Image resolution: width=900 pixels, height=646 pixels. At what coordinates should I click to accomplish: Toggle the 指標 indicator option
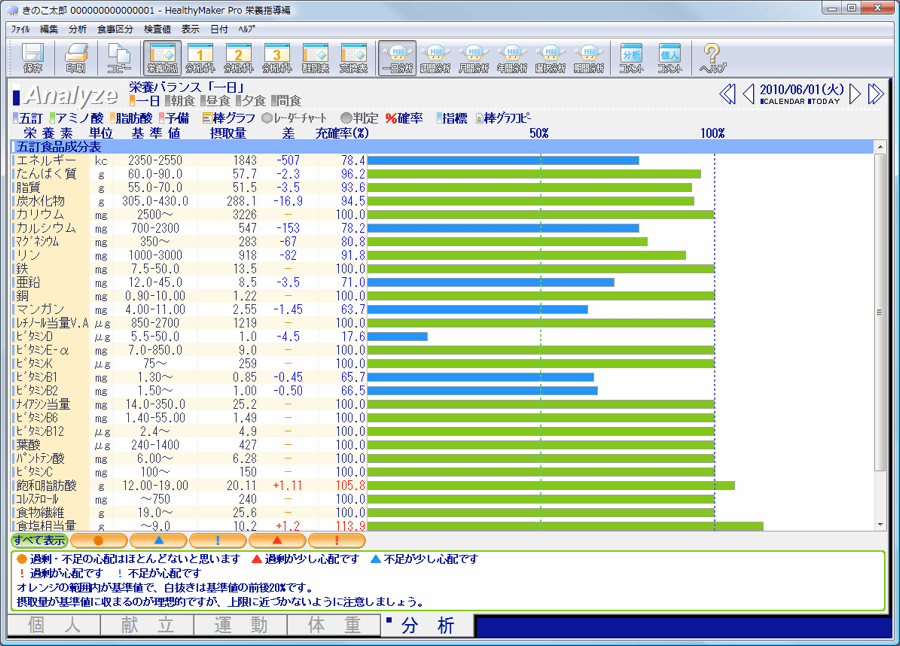click(x=452, y=118)
